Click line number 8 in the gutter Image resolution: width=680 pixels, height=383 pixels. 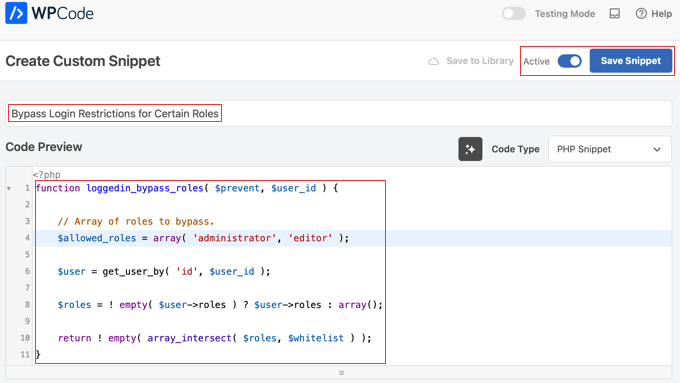tap(27, 304)
